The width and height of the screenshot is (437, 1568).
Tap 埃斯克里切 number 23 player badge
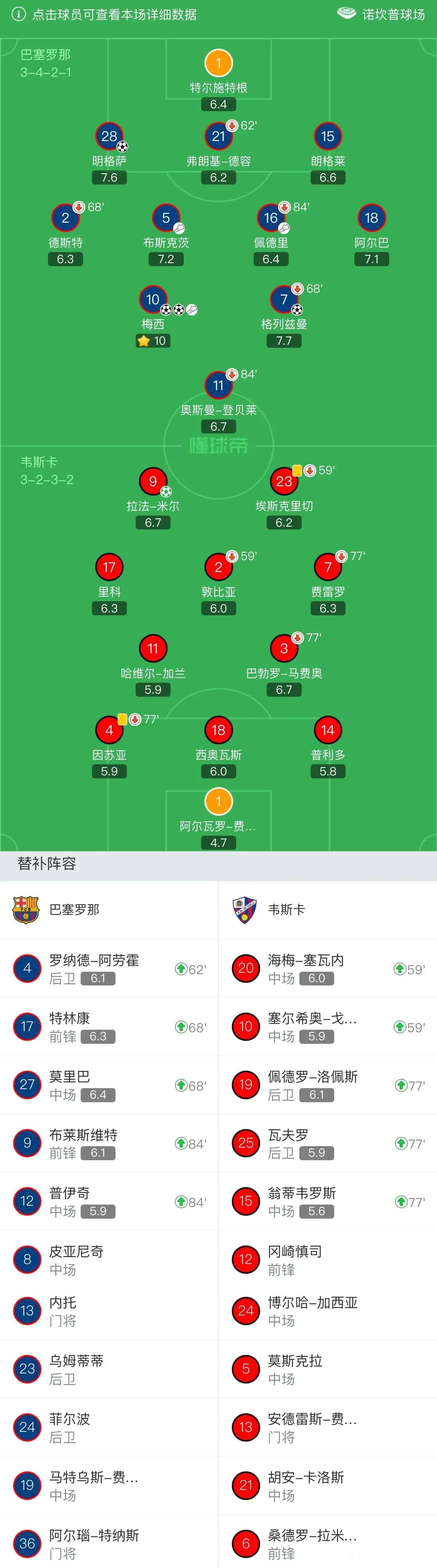[x=283, y=482]
